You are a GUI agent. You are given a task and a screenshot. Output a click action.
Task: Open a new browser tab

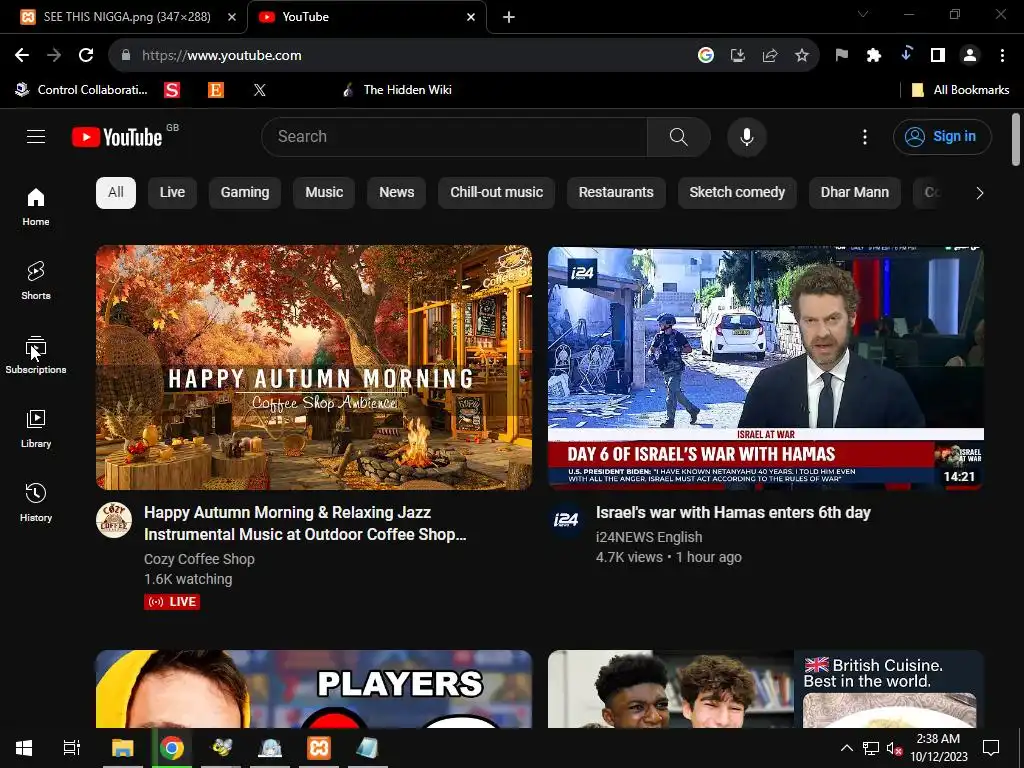tap(509, 17)
